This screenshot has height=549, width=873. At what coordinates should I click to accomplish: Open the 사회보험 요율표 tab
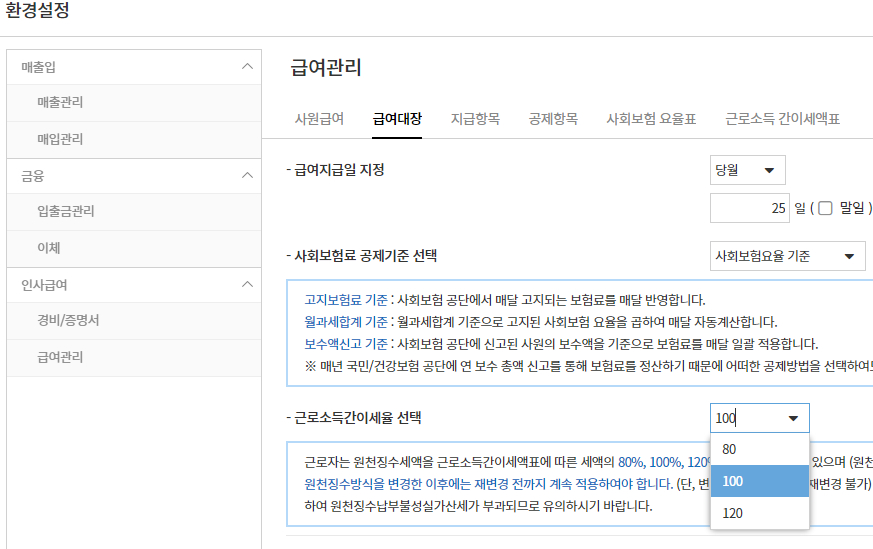[x=651, y=119]
